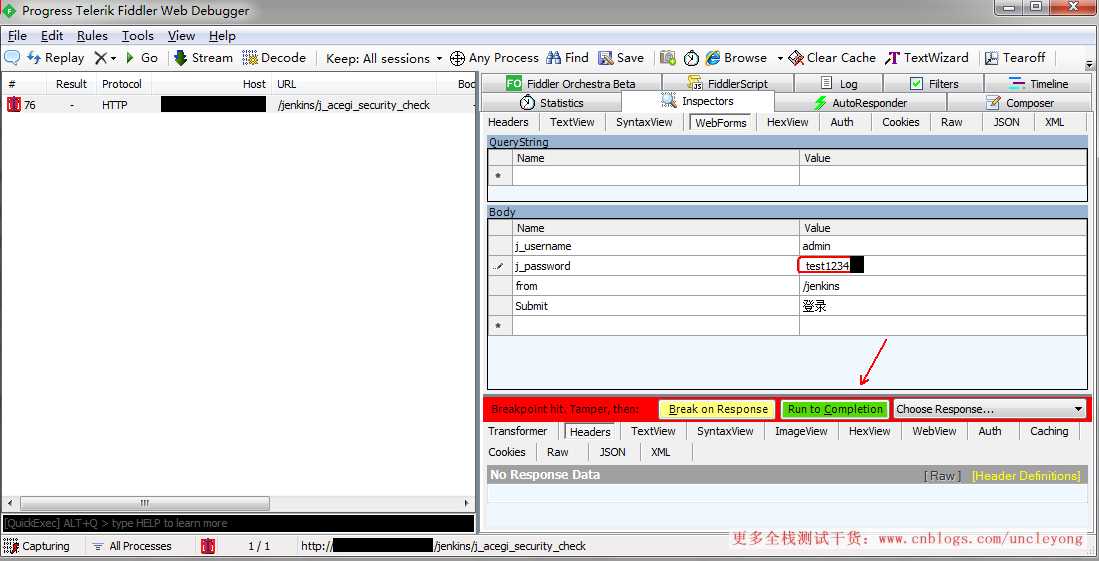This screenshot has width=1099, height=561.
Task: Click the [Raw] link in response
Action: coord(942,475)
